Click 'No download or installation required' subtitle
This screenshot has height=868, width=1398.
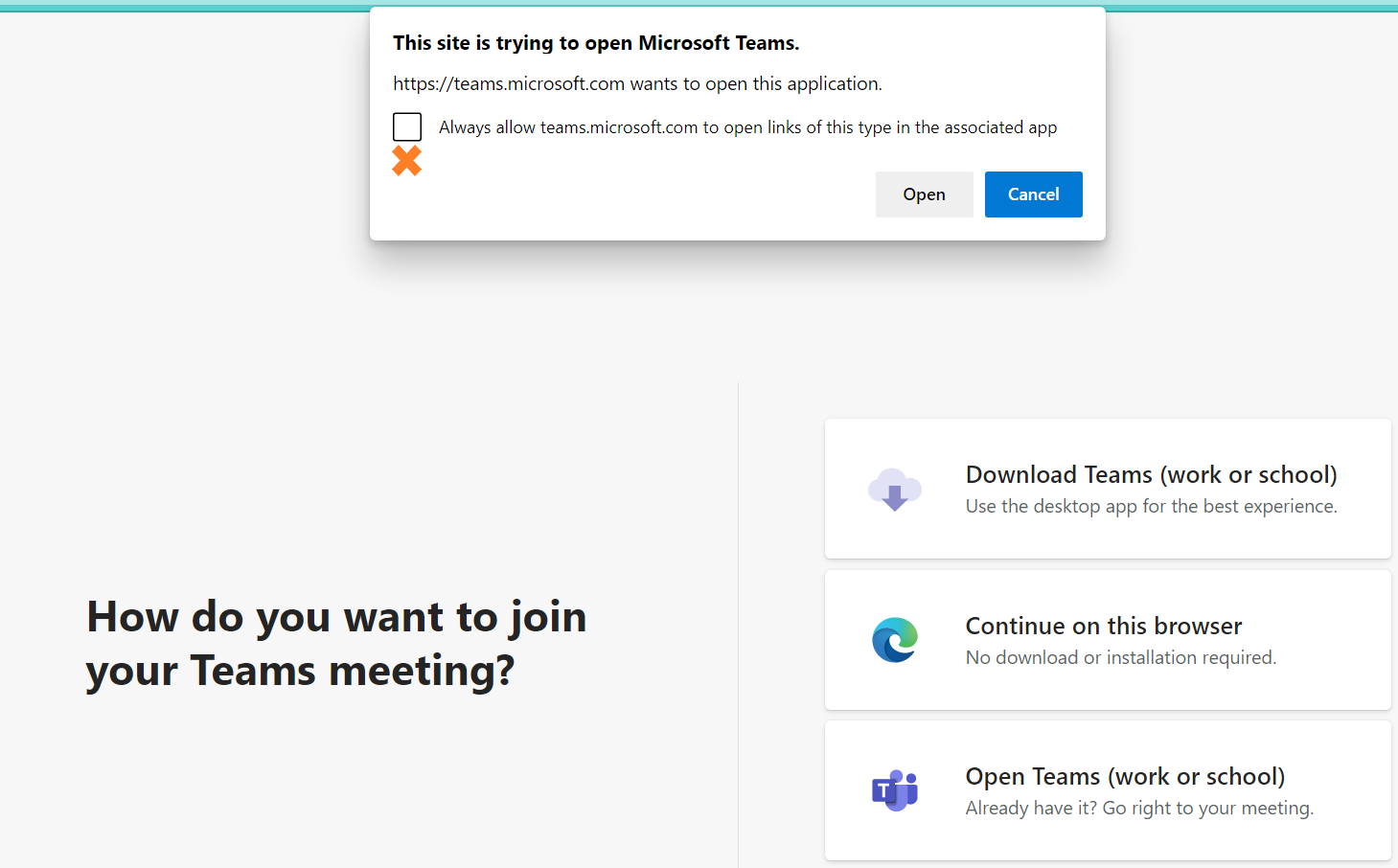(1120, 657)
